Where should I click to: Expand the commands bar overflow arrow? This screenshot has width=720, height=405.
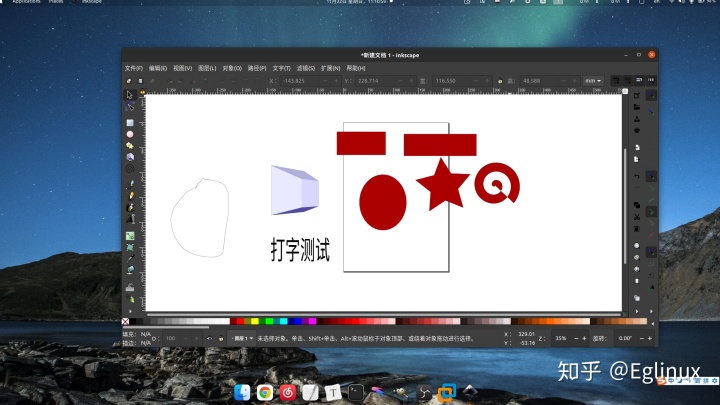[637, 312]
